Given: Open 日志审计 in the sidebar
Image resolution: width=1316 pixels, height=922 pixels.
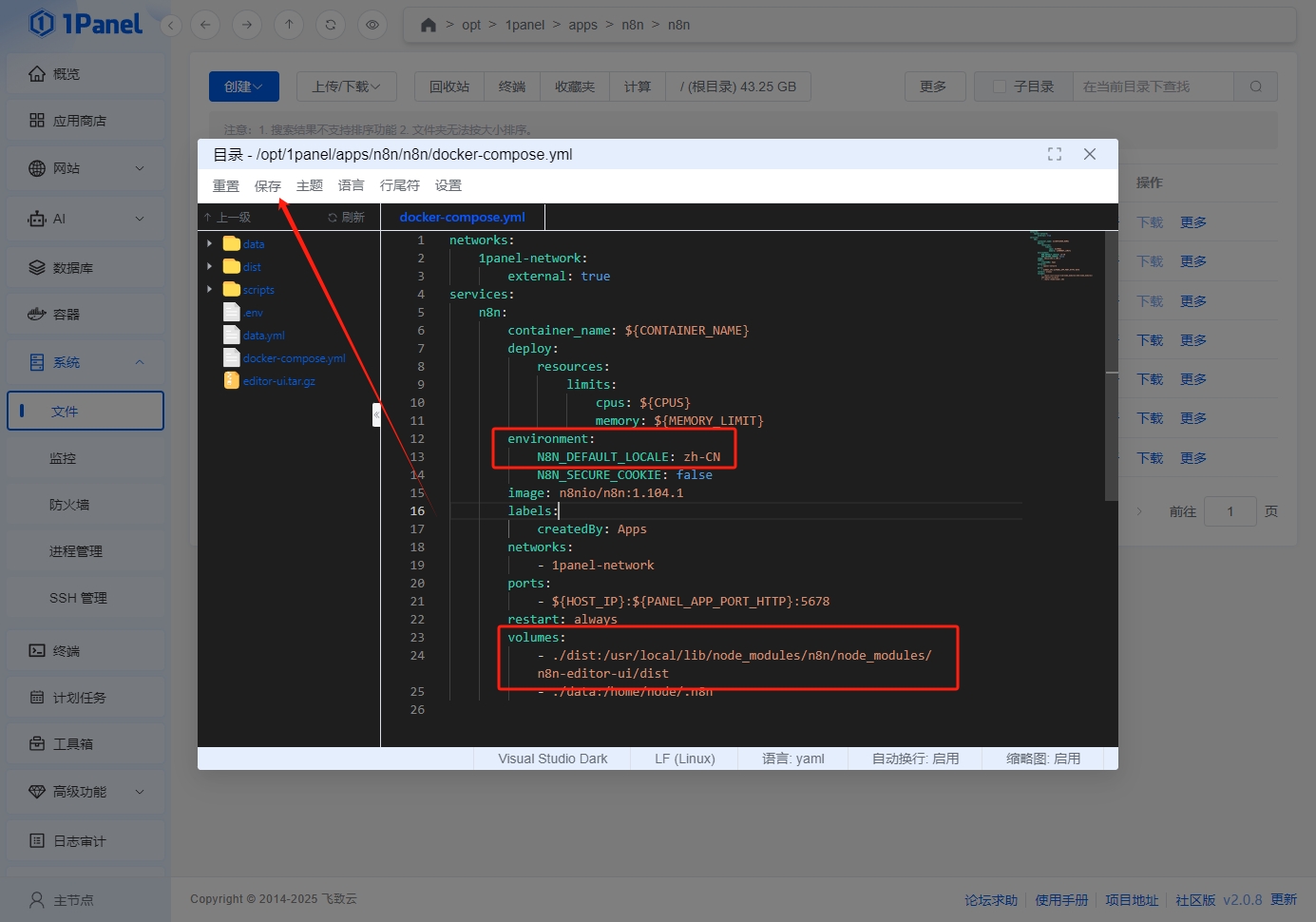Looking at the screenshot, I should click(x=86, y=841).
